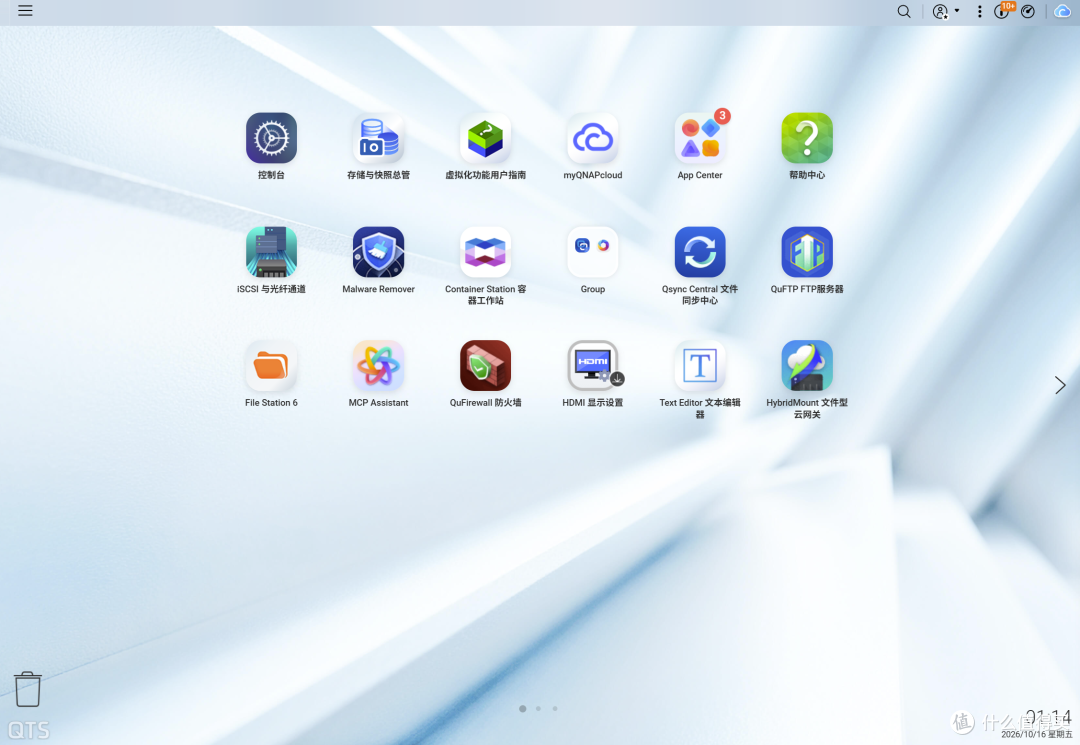Switch to the second desktop page dot

(x=538, y=709)
